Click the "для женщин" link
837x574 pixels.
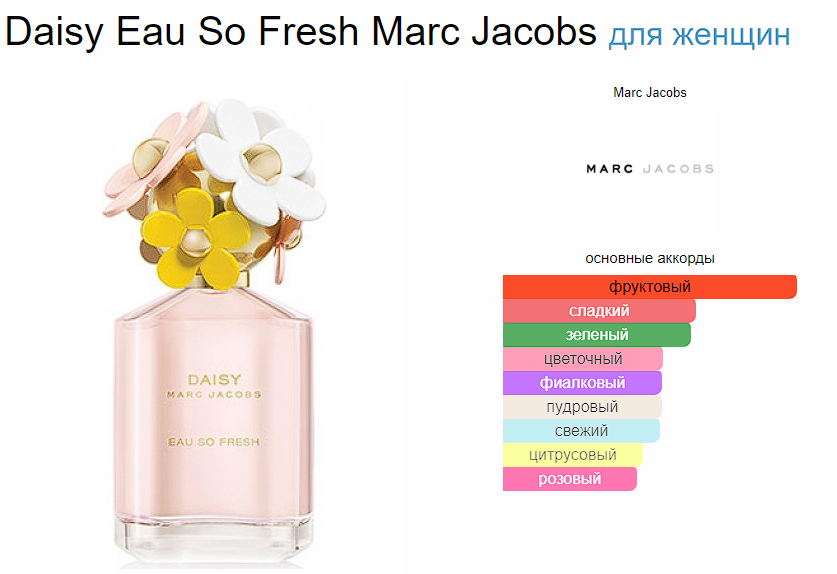(x=699, y=35)
